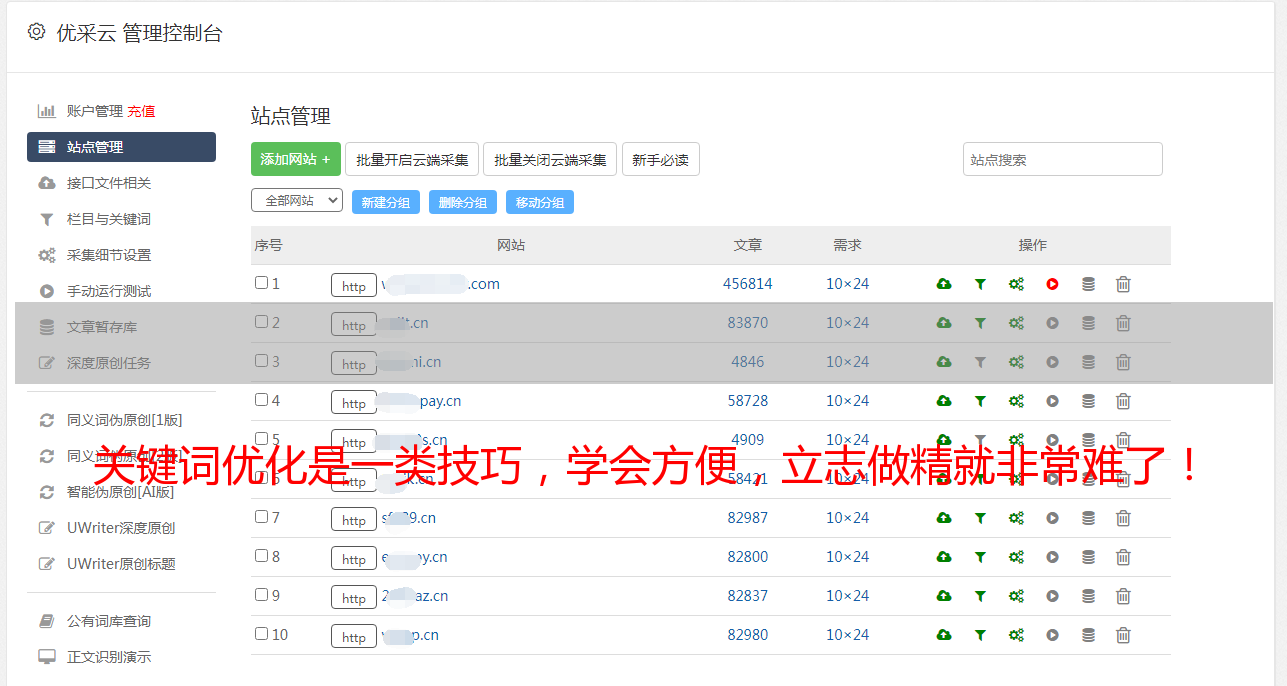Click article count 82980
Screen dimensions: 1287x686
coord(748,635)
